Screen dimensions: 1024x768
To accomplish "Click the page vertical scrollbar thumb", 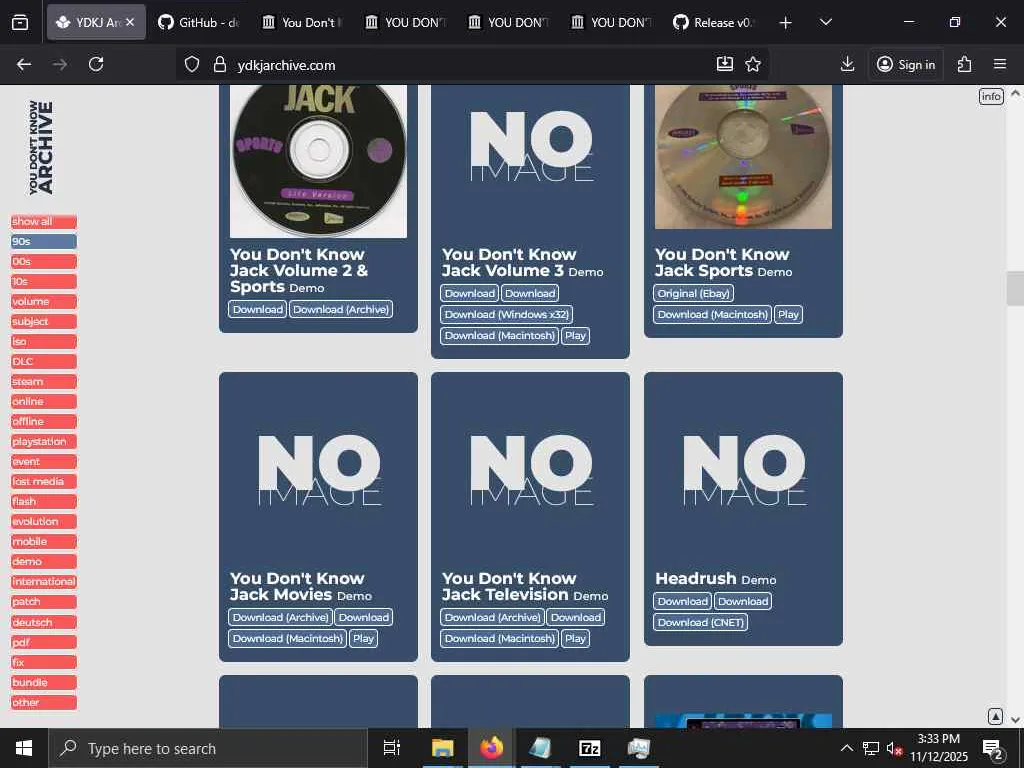I will pos(1015,287).
